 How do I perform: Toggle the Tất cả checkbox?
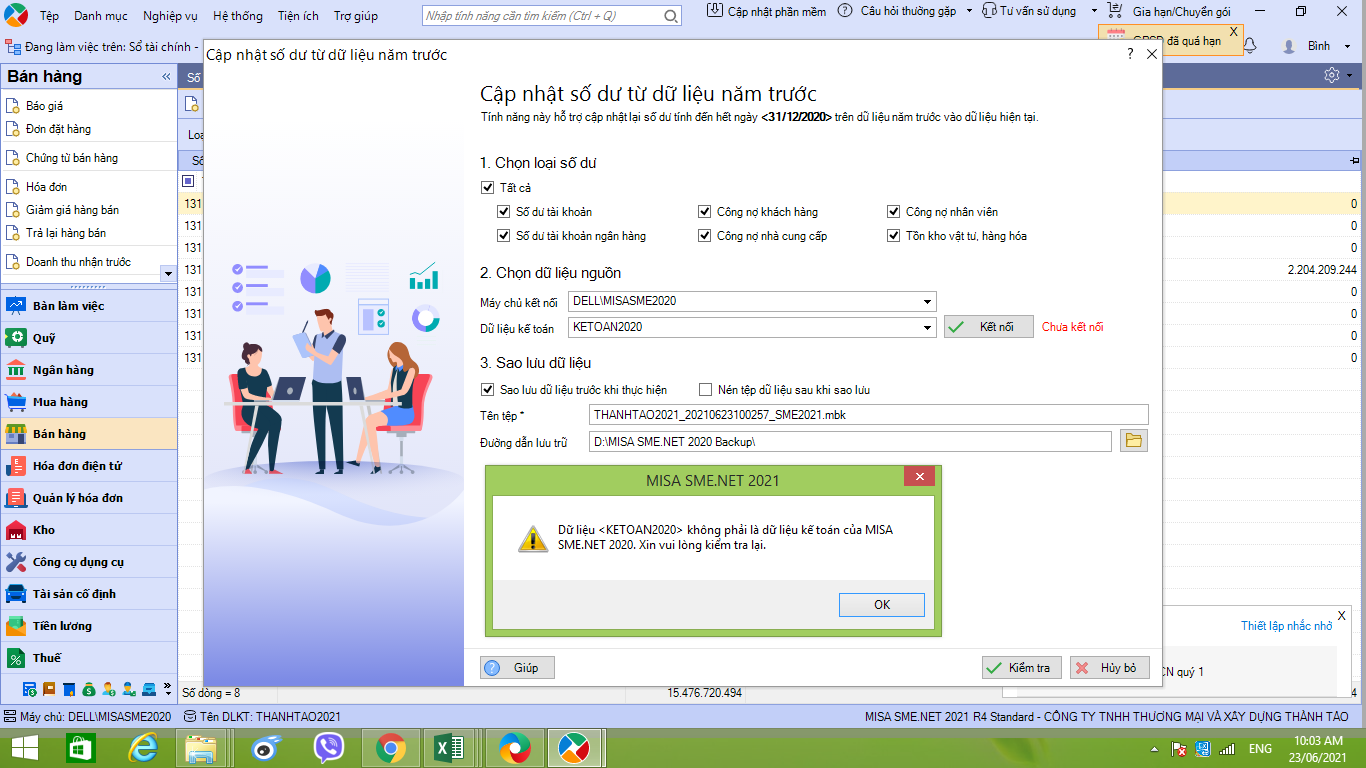pyautogui.click(x=488, y=187)
